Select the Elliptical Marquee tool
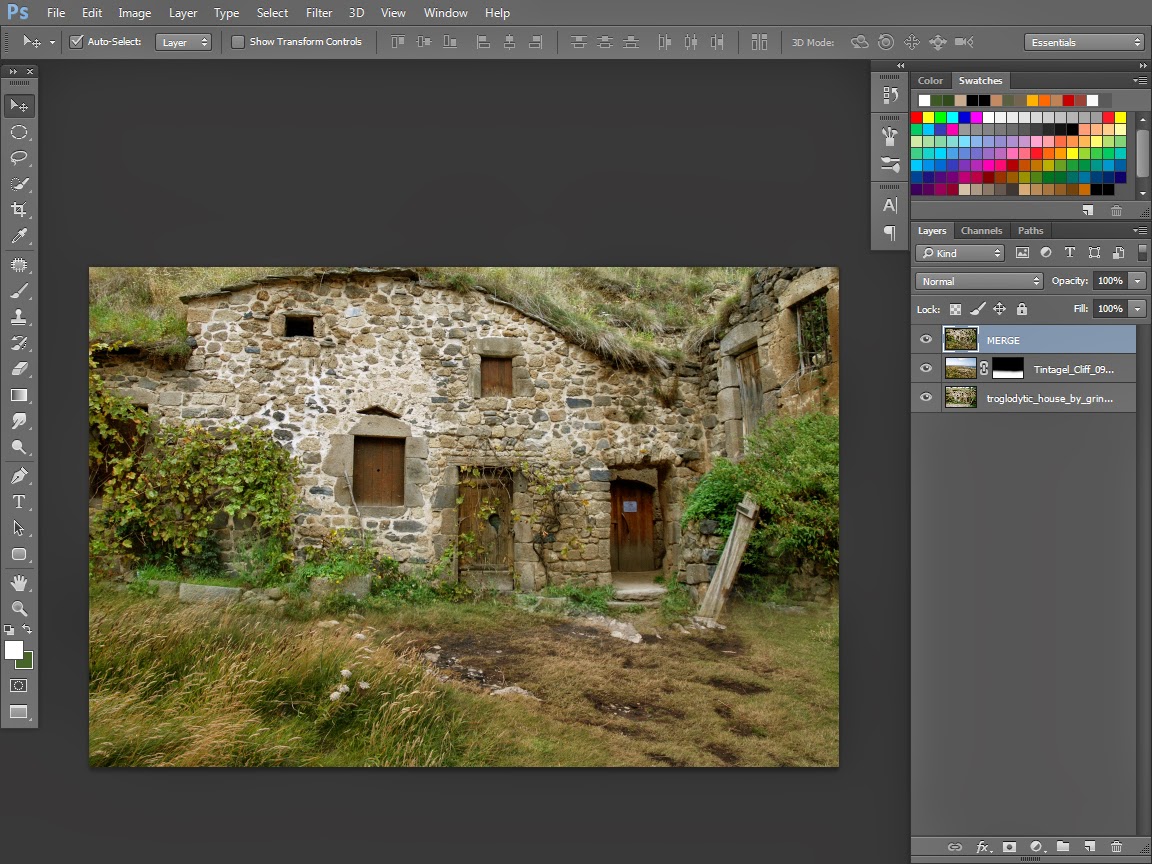Viewport: 1152px width, 864px height. click(x=19, y=132)
